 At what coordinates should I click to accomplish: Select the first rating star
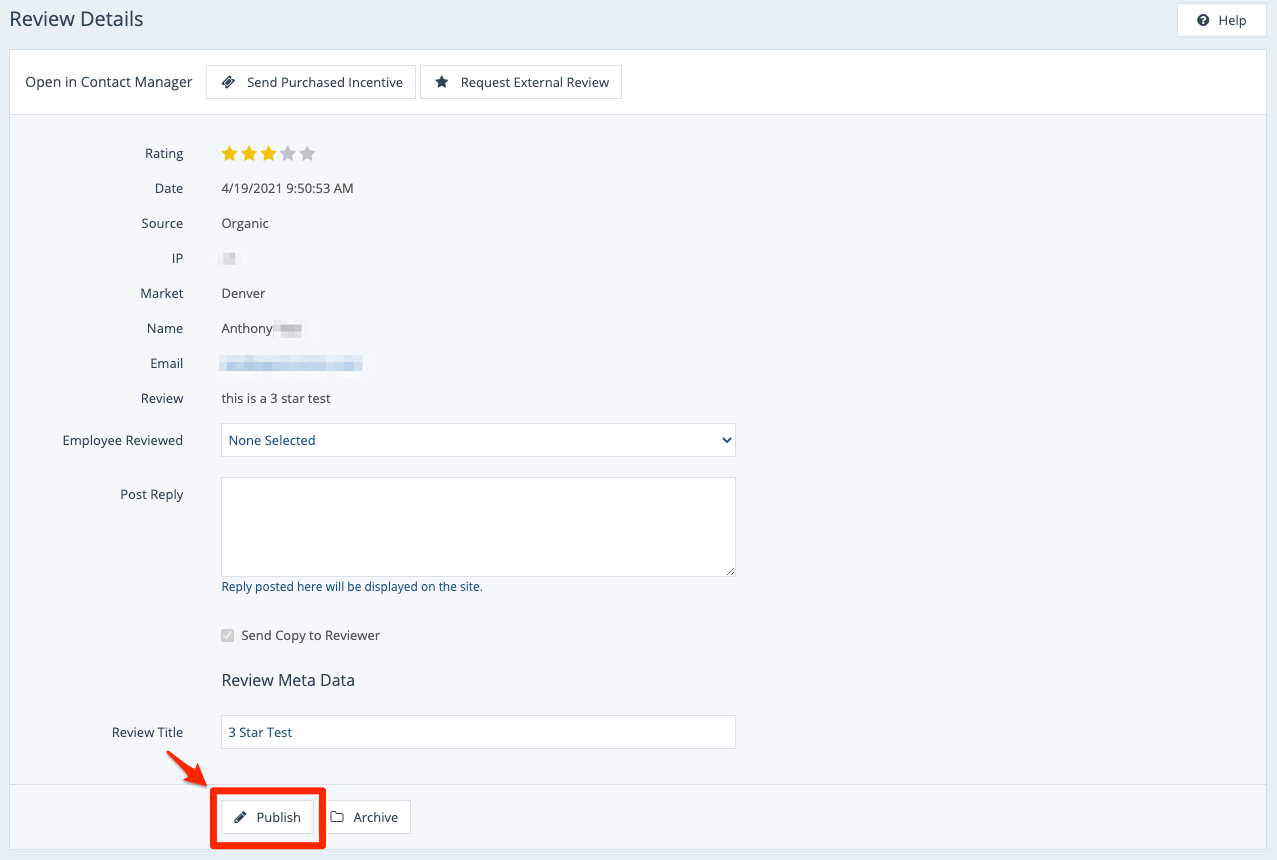tap(230, 154)
